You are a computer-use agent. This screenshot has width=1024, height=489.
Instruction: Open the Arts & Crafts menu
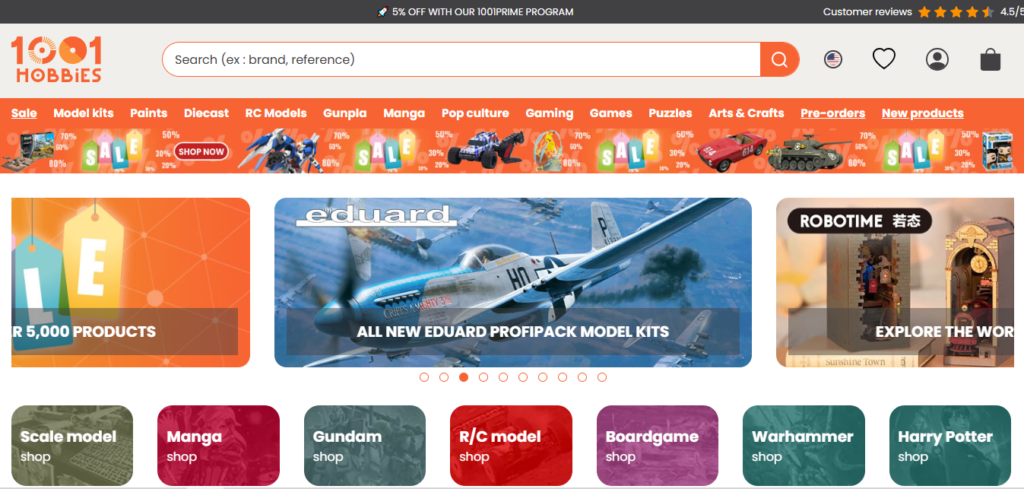(x=746, y=113)
